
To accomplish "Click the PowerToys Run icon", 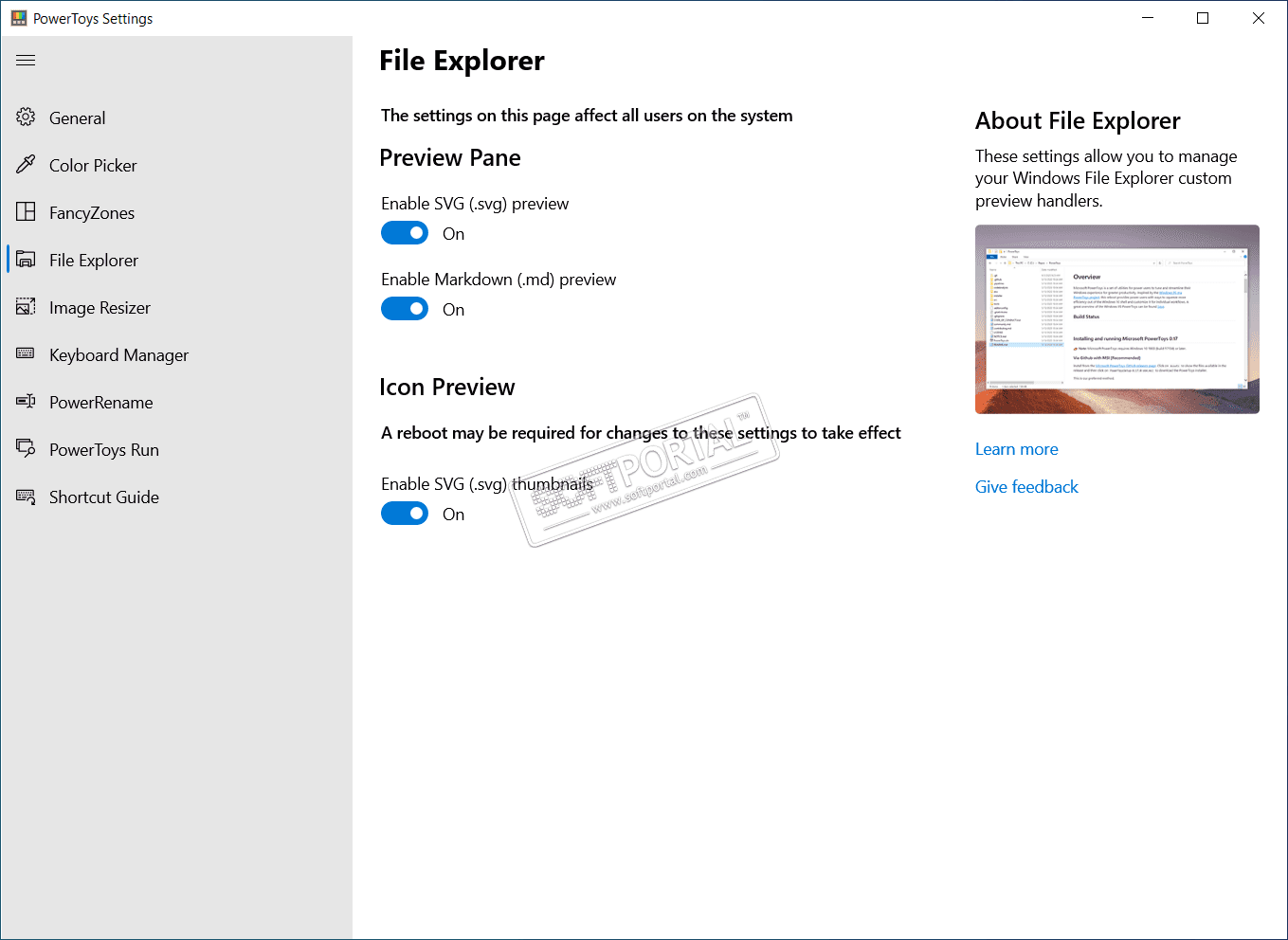I will coord(26,449).
